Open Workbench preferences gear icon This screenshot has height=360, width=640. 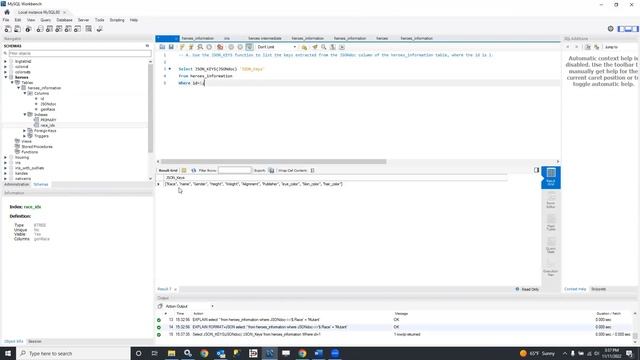[x=611, y=29]
